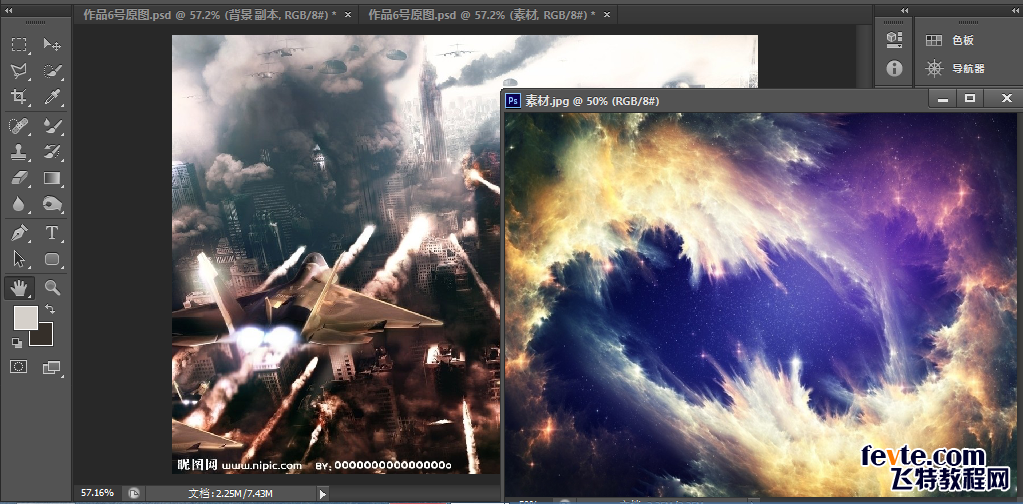Select the Crop tool
This screenshot has height=504, width=1023.
[19, 97]
